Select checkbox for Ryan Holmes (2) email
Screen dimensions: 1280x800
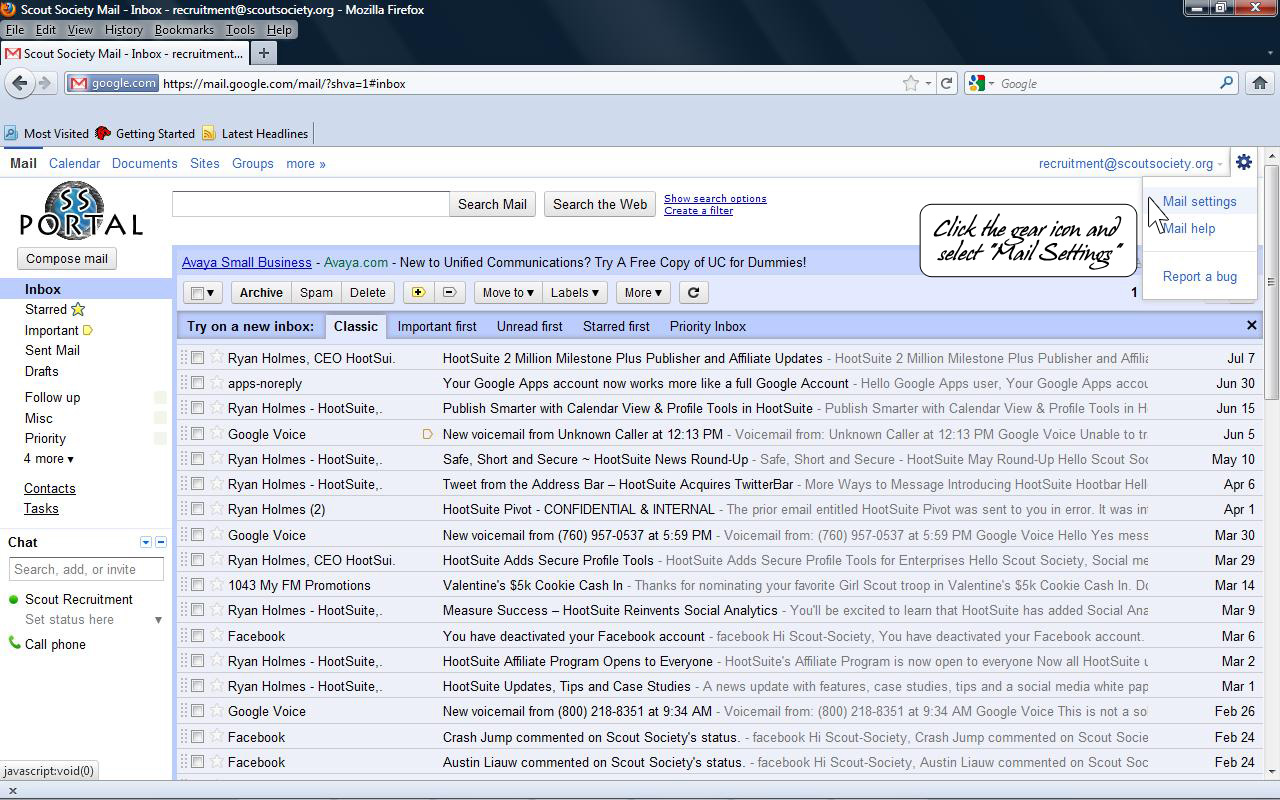(x=198, y=509)
